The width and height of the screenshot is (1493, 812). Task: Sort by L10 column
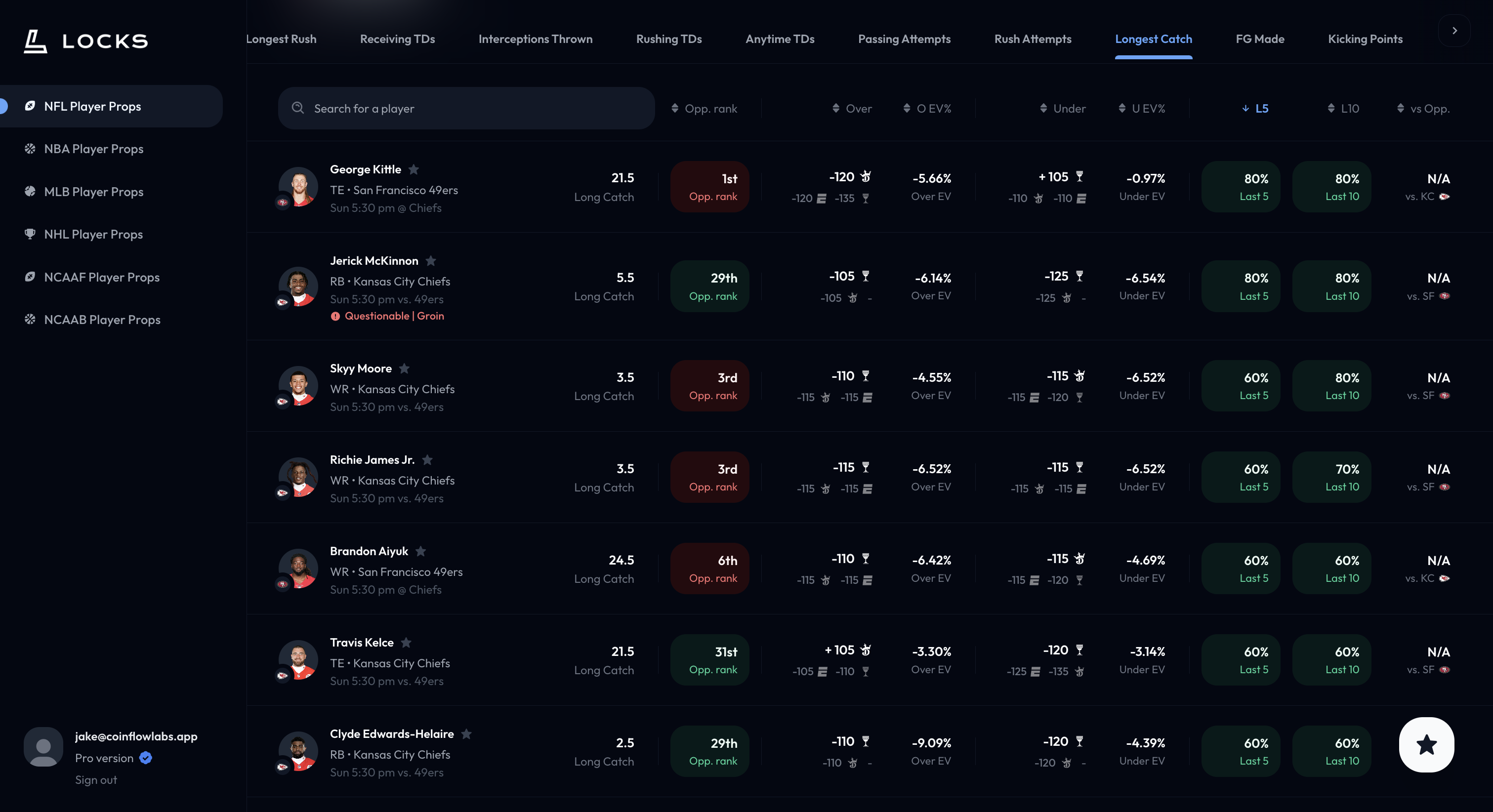pos(1343,108)
